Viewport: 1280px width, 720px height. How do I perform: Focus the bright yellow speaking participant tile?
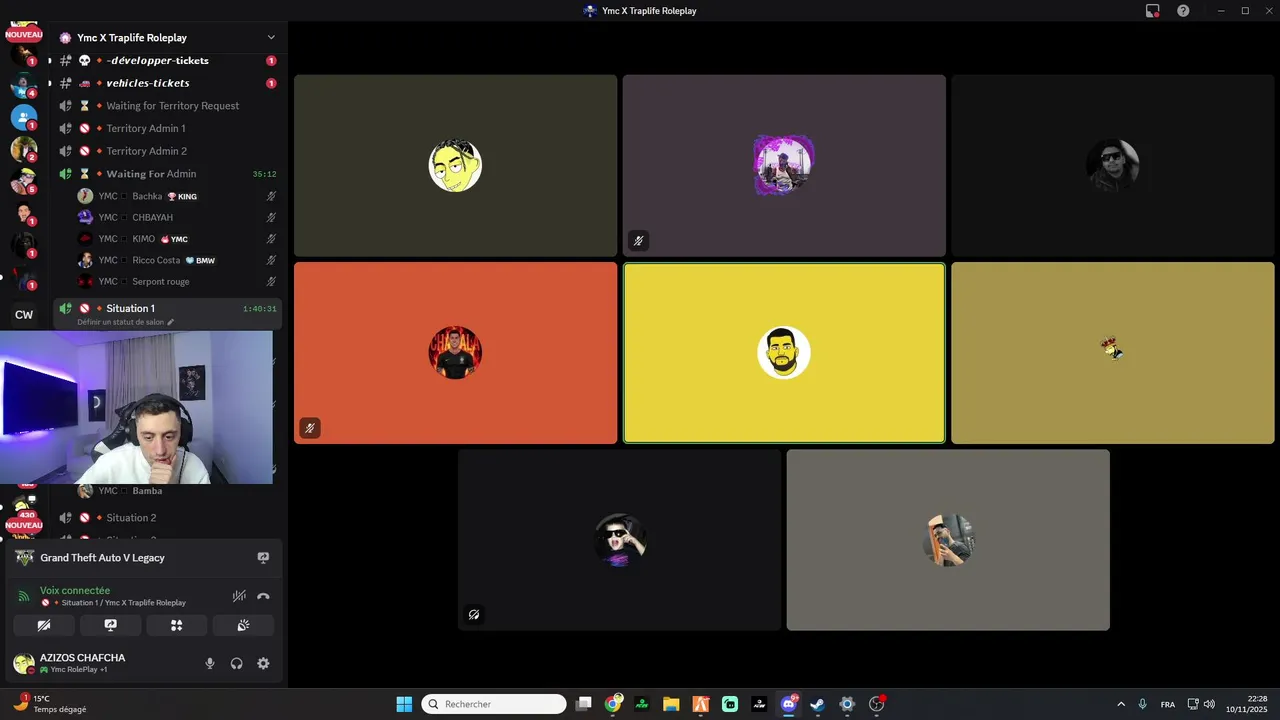784,353
